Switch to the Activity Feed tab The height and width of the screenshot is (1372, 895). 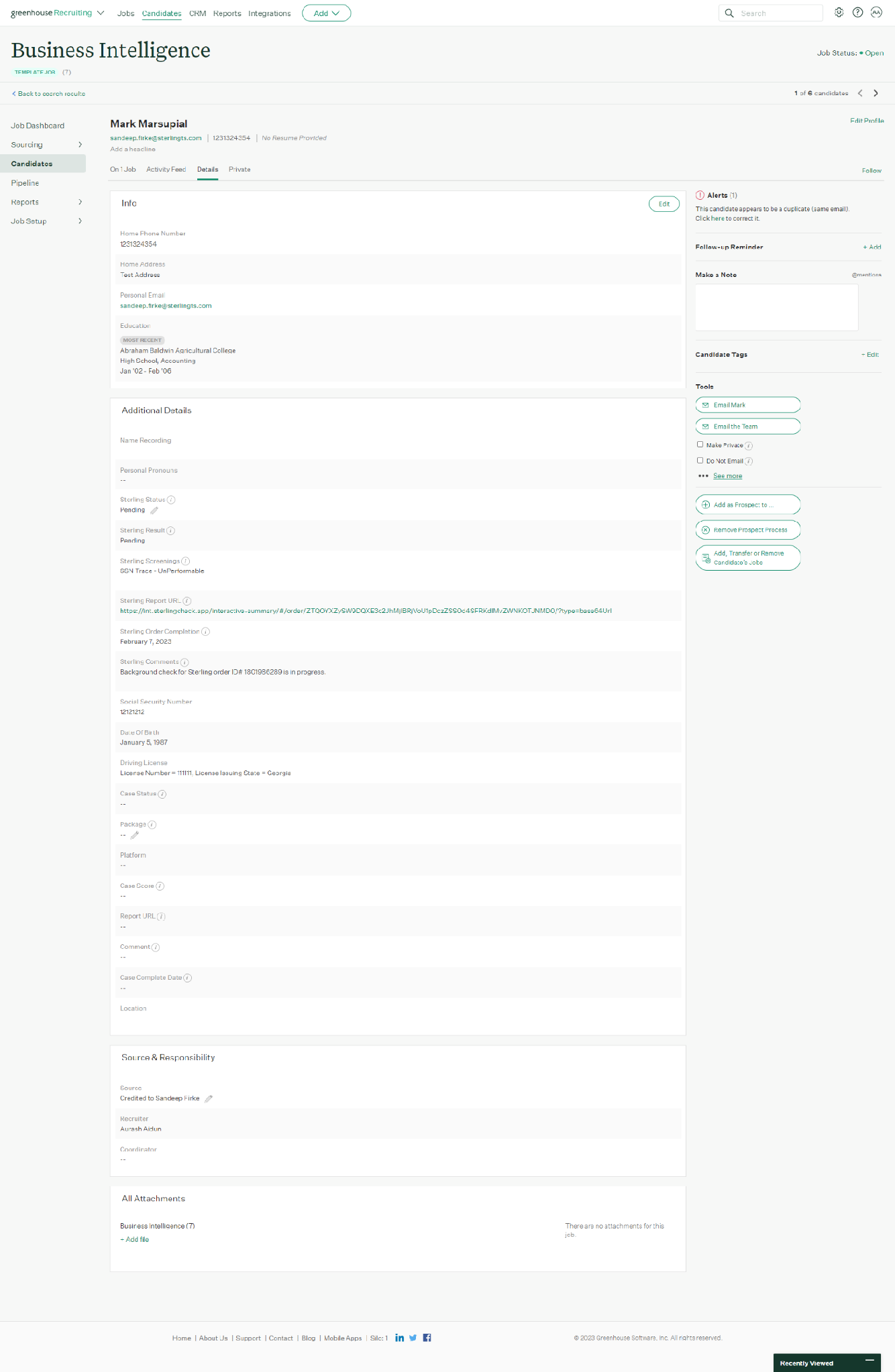point(166,170)
